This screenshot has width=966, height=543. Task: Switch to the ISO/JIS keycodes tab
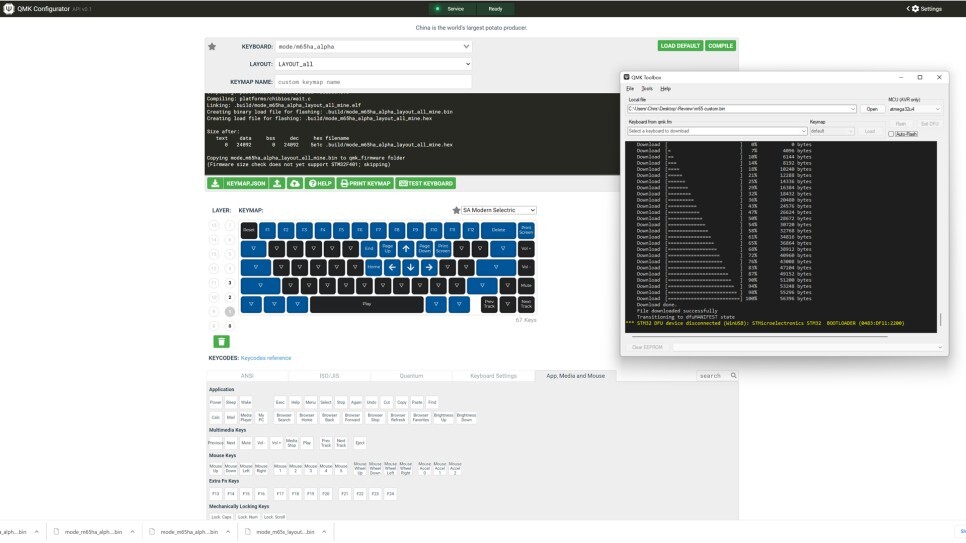329,375
